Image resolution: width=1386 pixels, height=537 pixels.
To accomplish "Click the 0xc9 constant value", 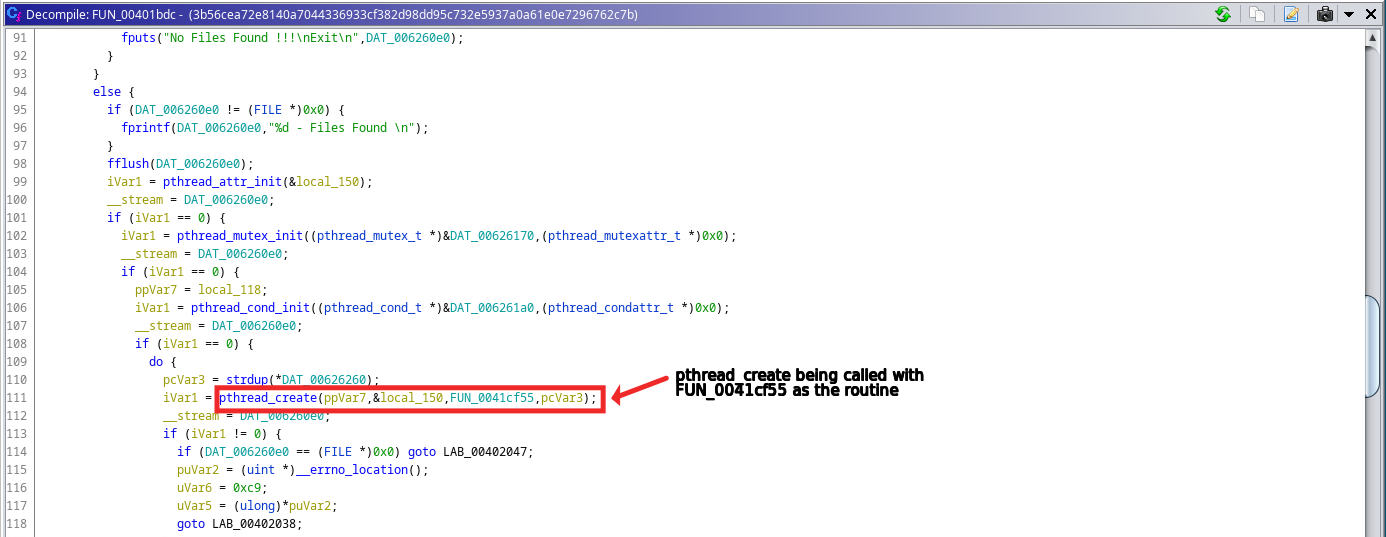I will pos(247,488).
